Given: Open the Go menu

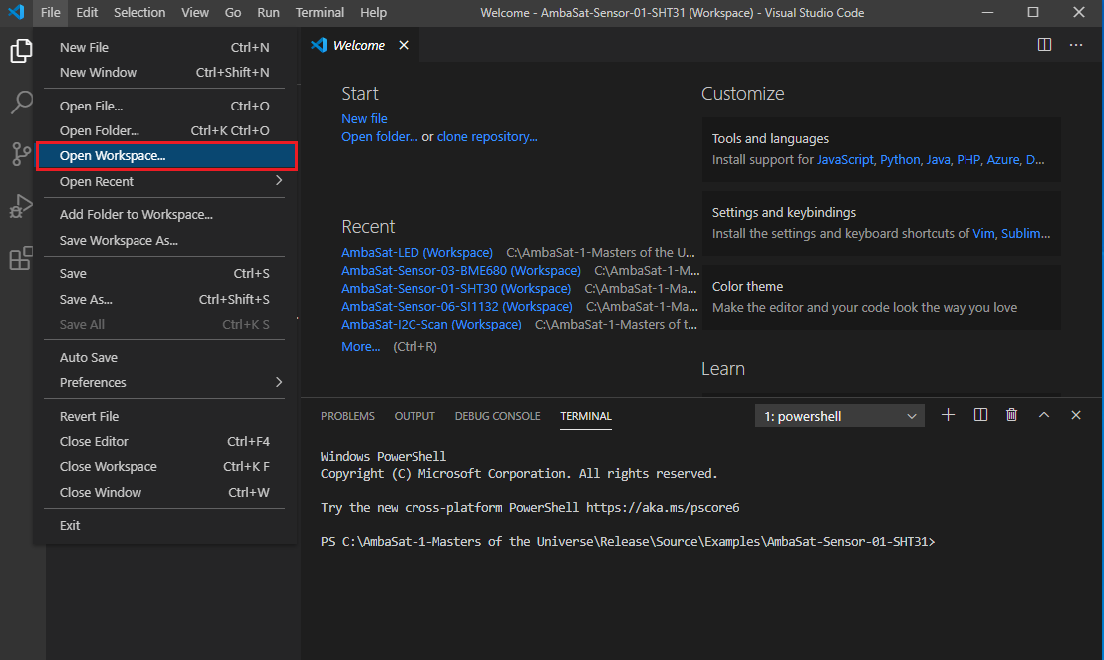Looking at the screenshot, I should pyautogui.click(x=233, y=12).
